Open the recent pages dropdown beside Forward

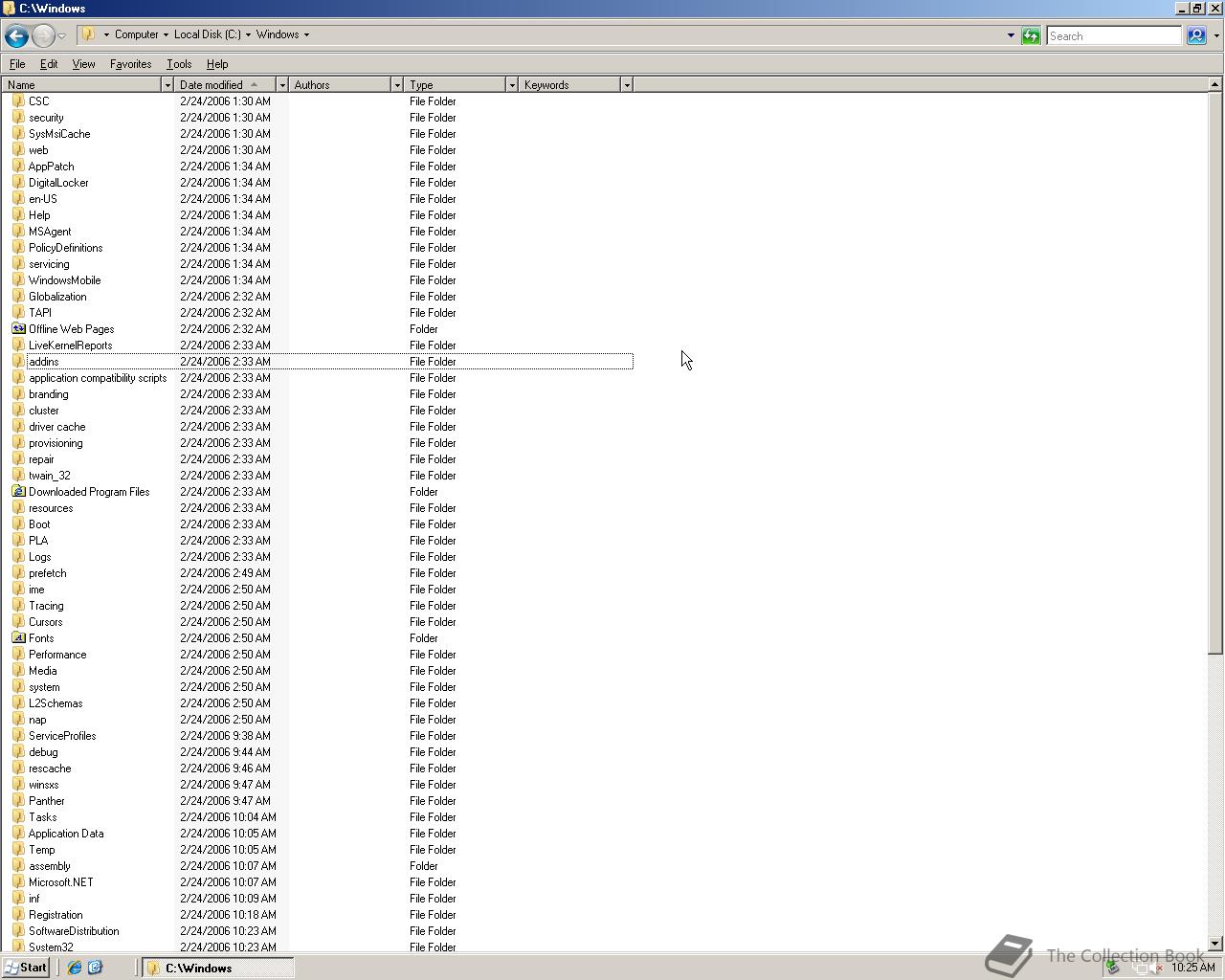click(61, 35)
